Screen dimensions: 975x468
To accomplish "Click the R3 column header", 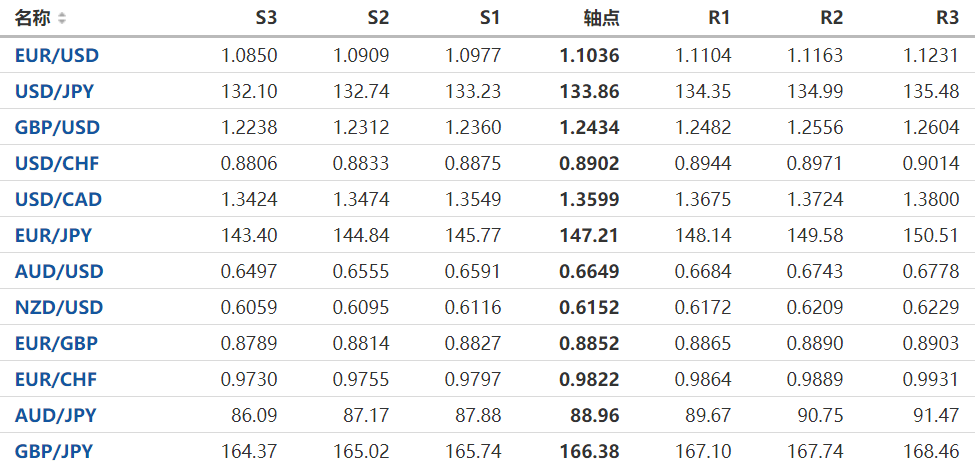I will (x=947, y=18).
